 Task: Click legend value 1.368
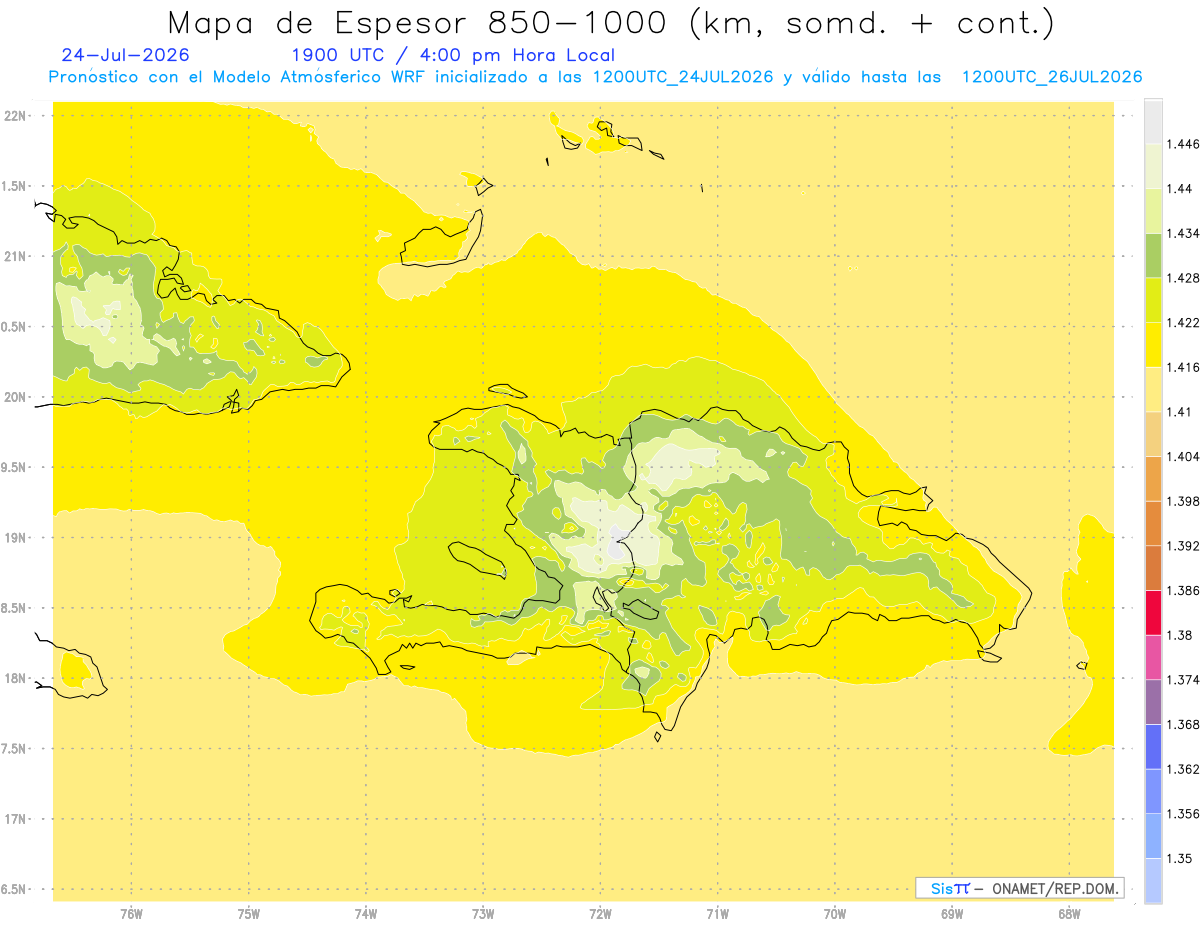pyautogui.click(x=1183, y=724)
